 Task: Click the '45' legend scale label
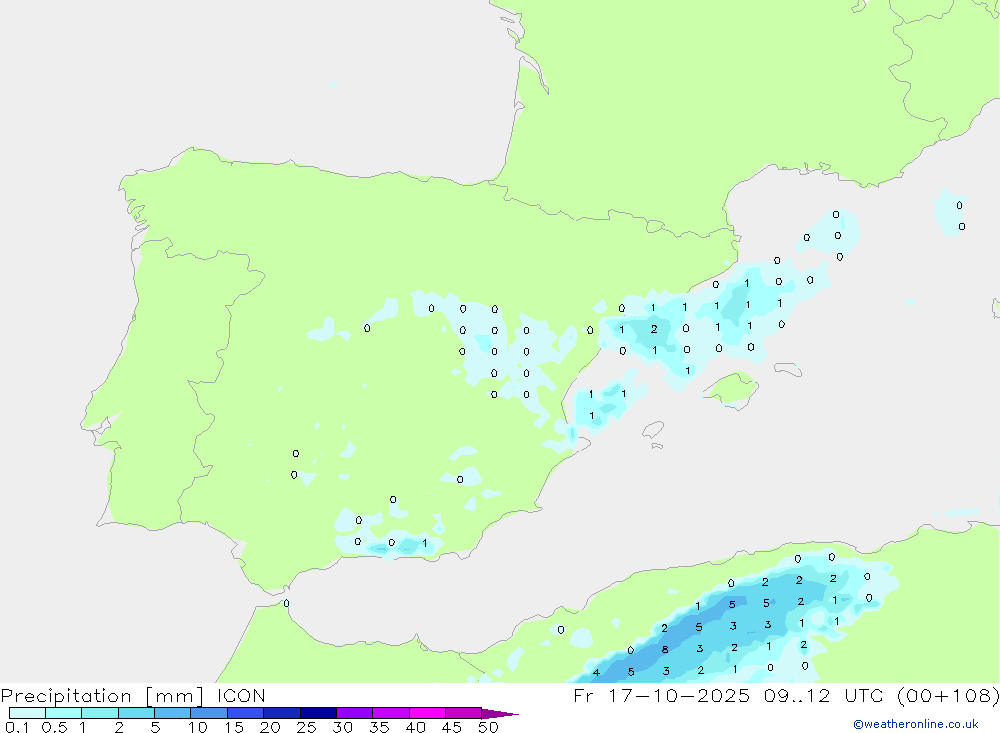coord(452,727)
